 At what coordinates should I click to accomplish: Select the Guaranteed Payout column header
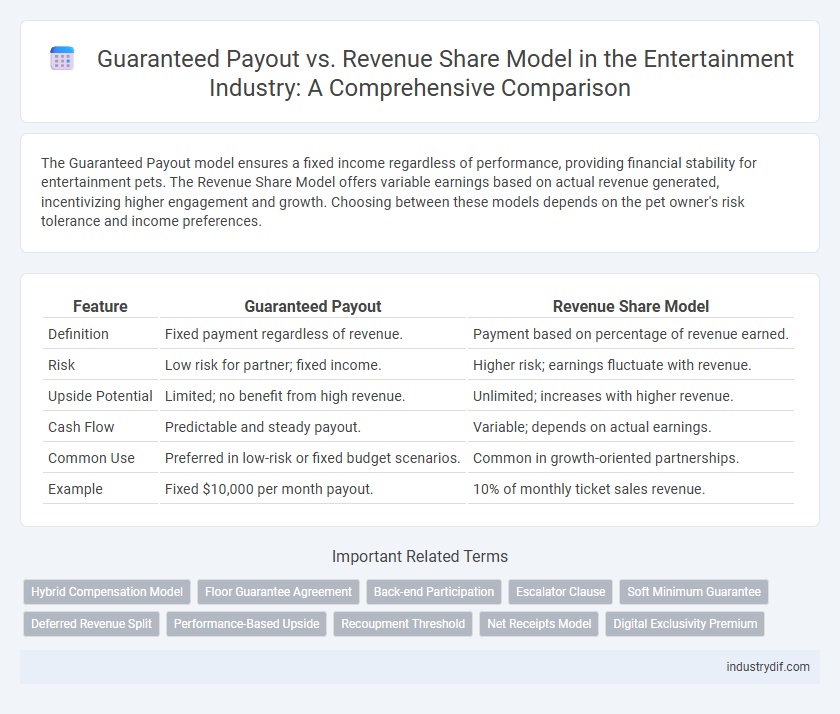(313, 306)
